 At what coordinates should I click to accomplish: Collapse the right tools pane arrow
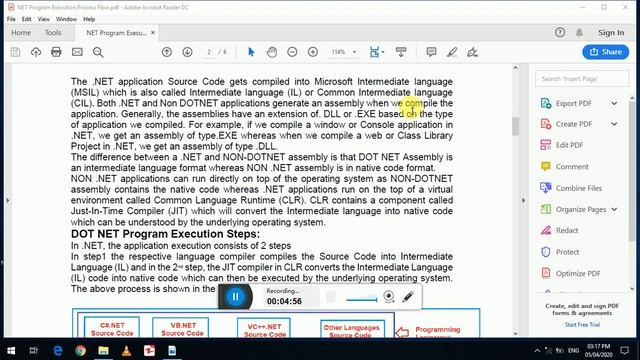coord(524,200)
